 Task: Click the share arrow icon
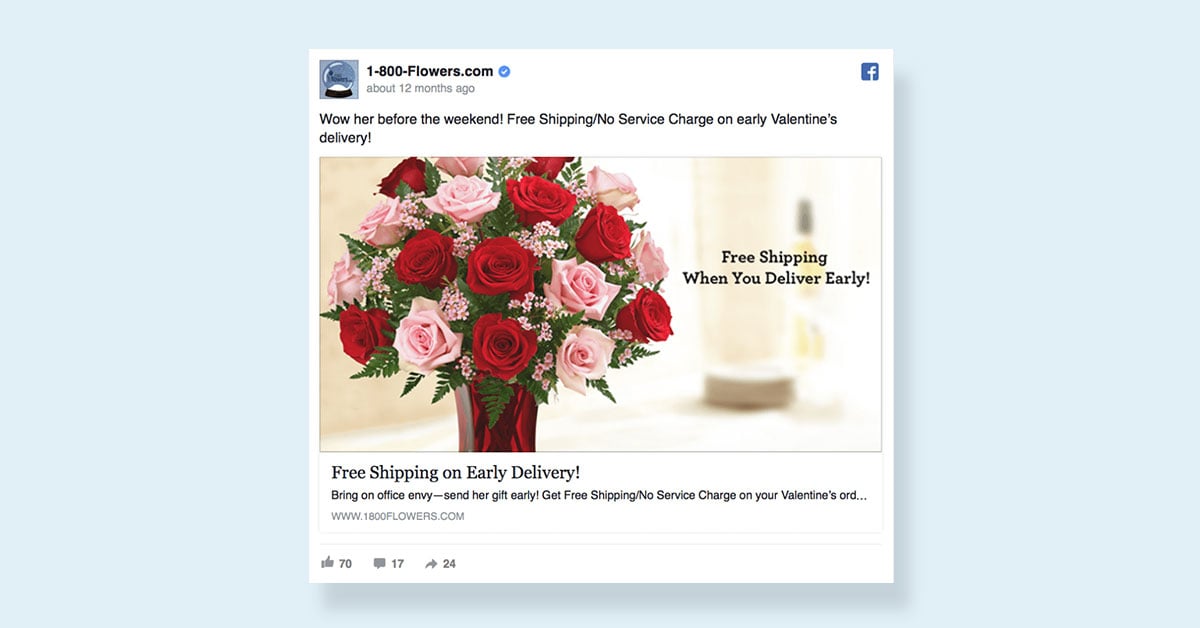(x=431, y=564)
